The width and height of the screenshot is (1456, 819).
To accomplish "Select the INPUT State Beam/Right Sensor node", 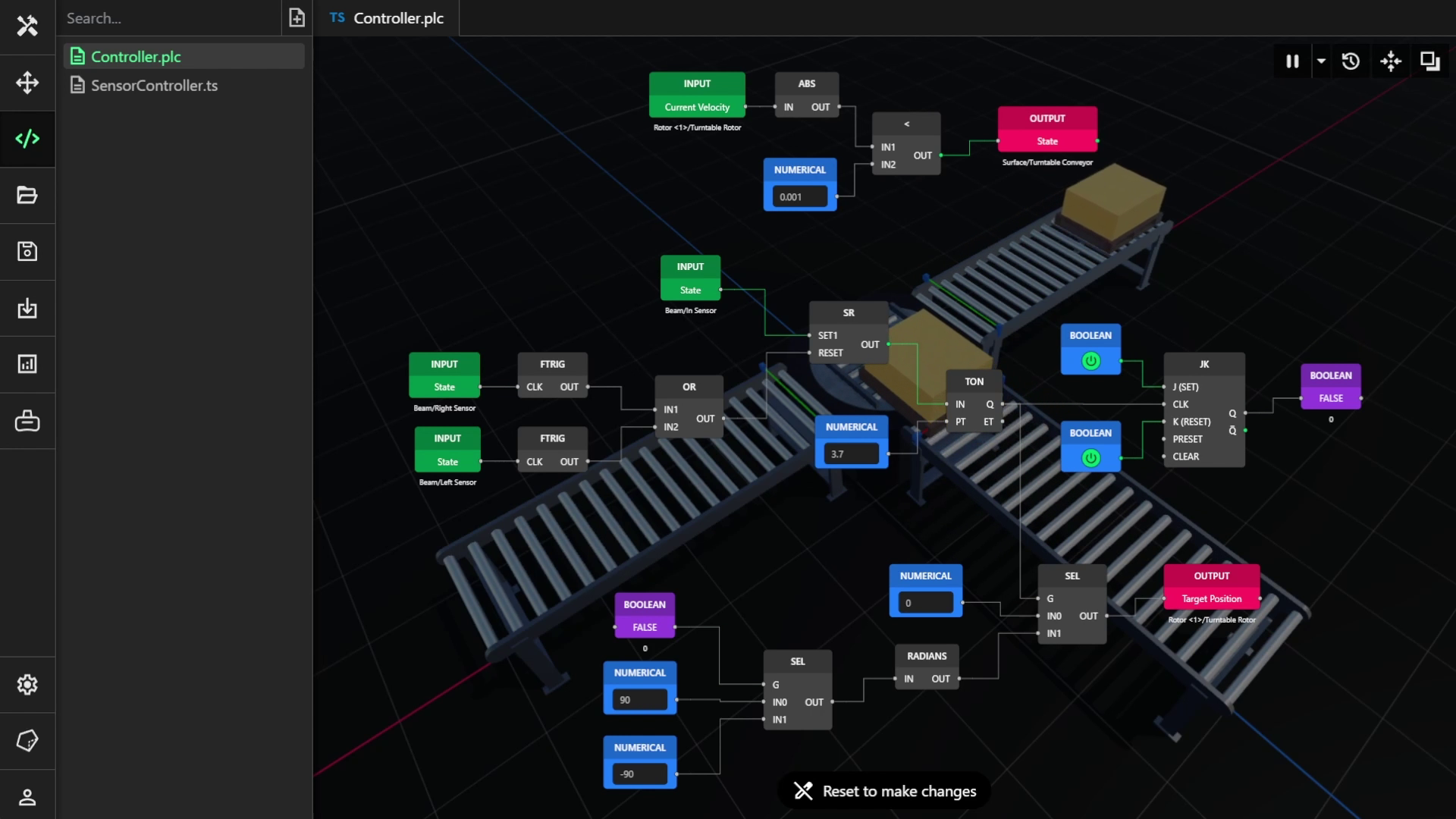I will 444,375.
